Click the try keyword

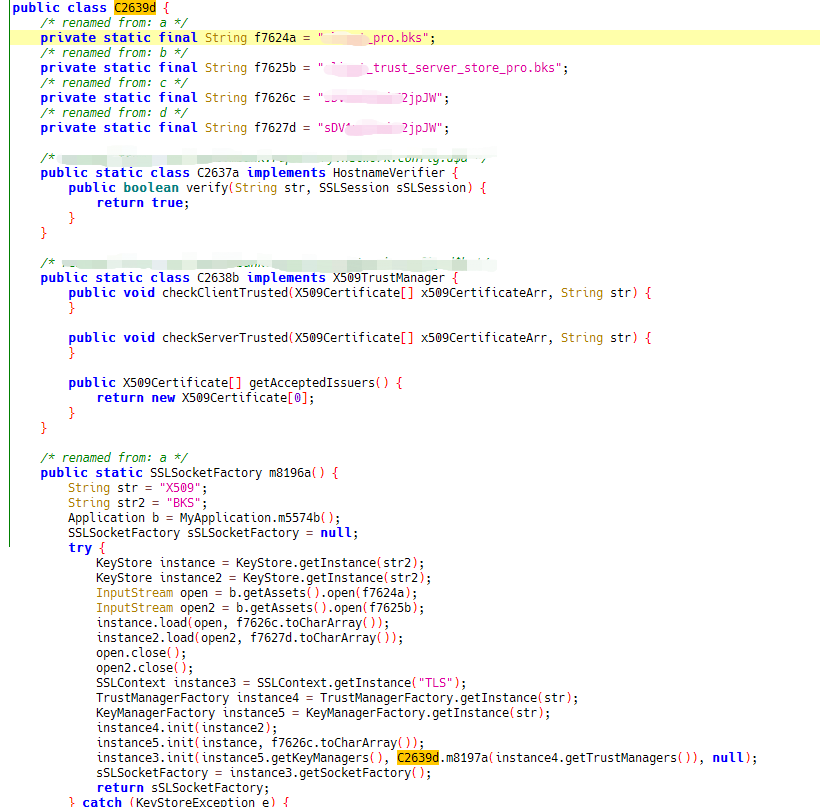coord(80,548)
